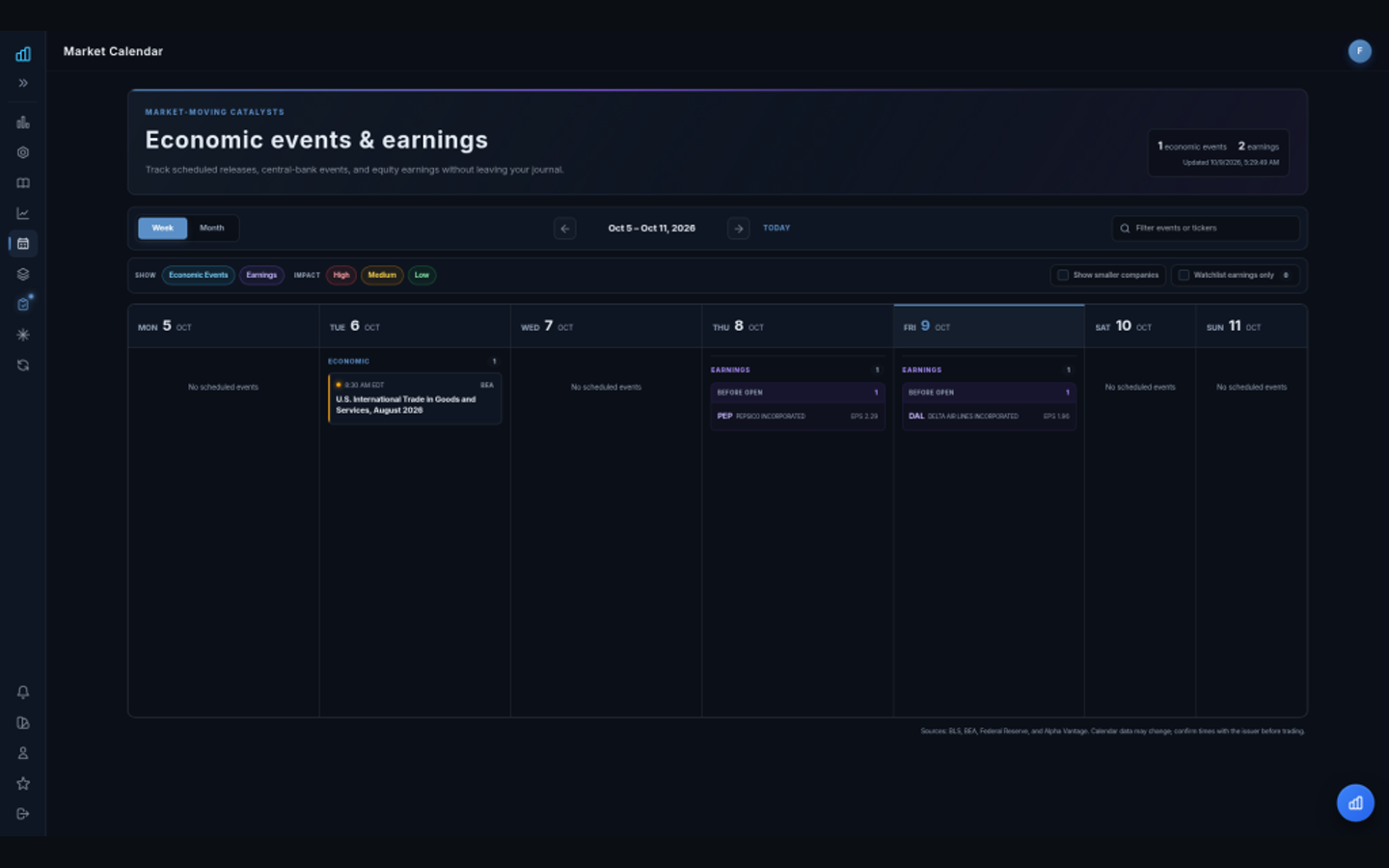Open the floating blue chart button
The image size is (1389, 868).
(x=1355, y=802)
